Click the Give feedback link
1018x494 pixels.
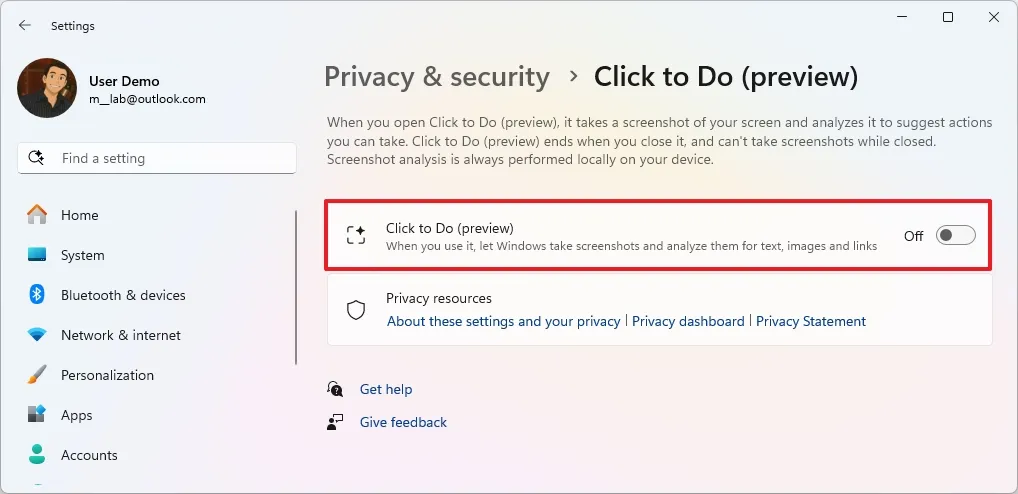(403, 422)
